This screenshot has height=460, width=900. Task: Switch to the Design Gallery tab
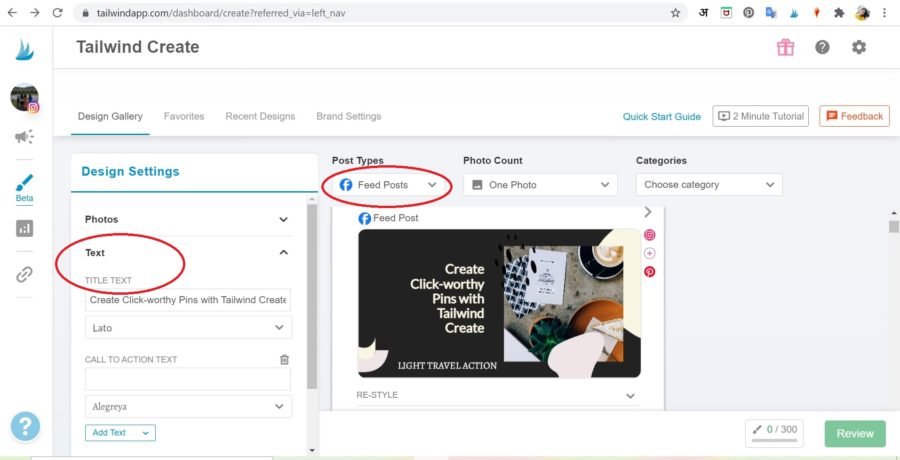tap(110, 116)
